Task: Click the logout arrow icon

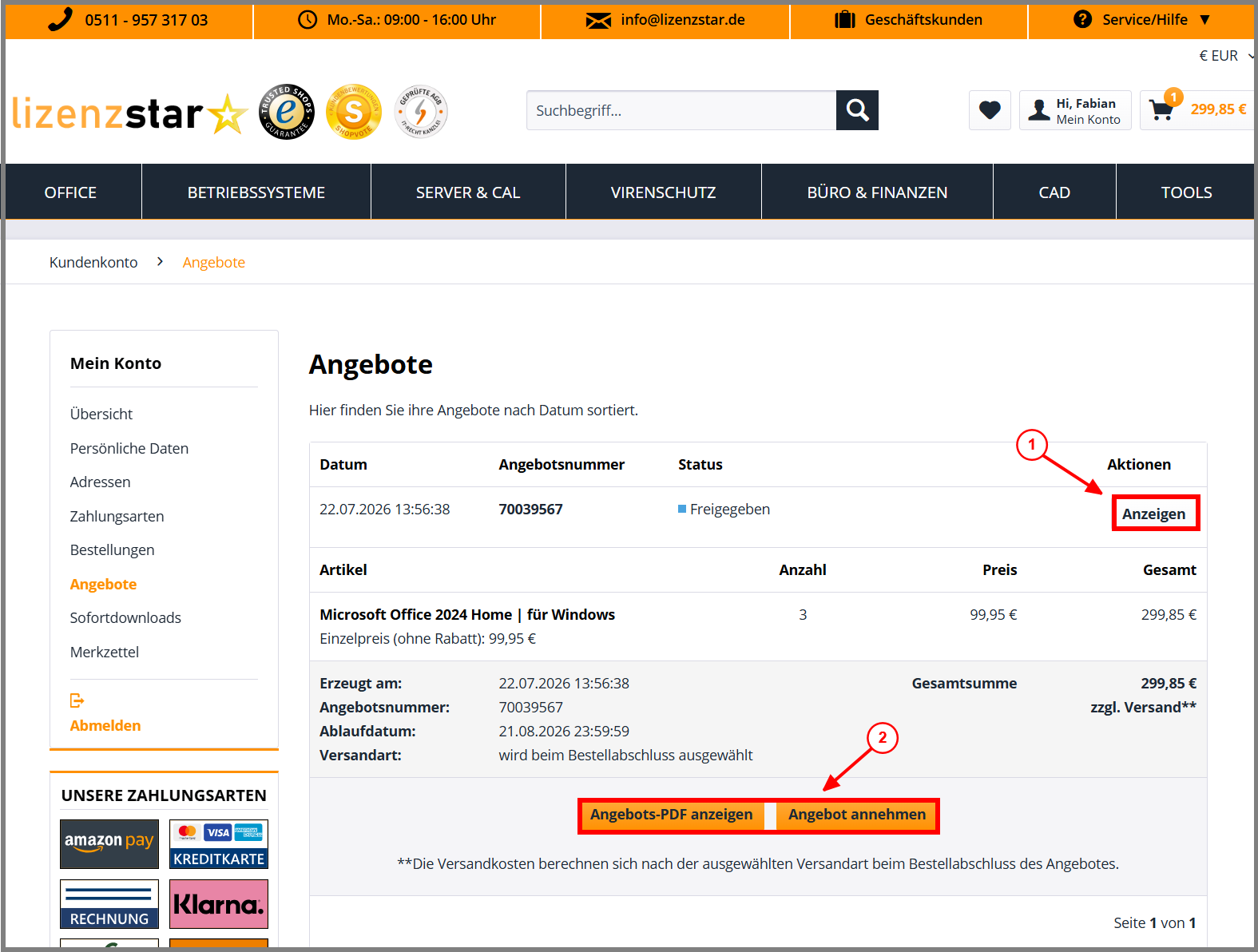Action: point(77,700)
